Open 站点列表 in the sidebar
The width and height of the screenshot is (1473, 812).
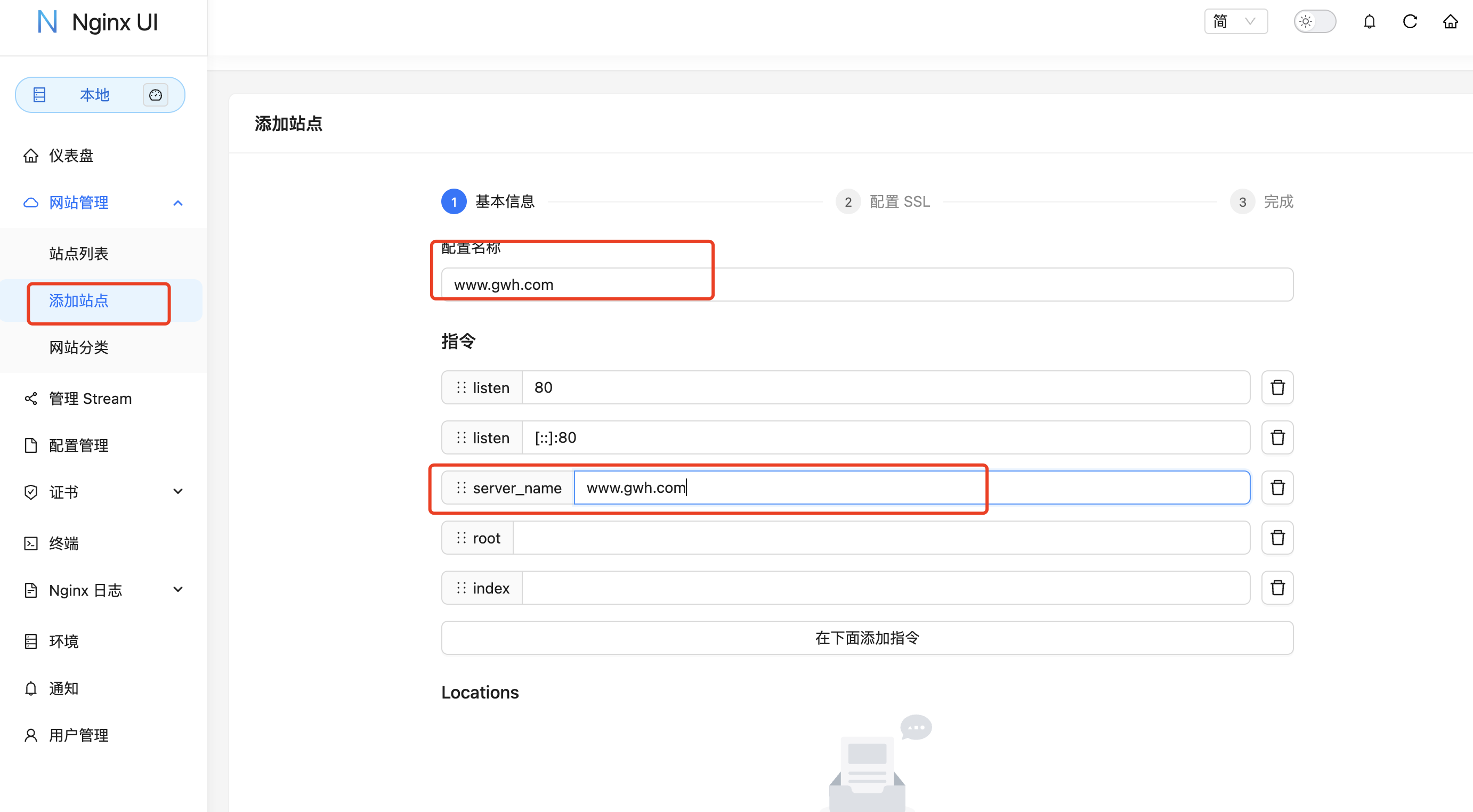79,253
